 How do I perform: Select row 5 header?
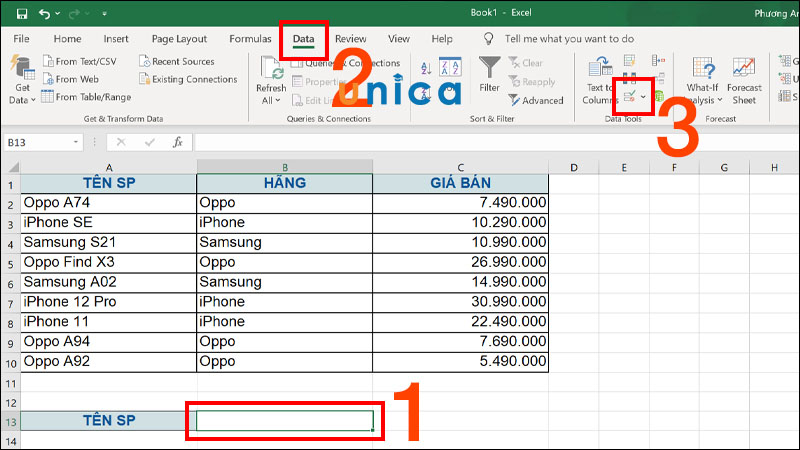(11, 264)
